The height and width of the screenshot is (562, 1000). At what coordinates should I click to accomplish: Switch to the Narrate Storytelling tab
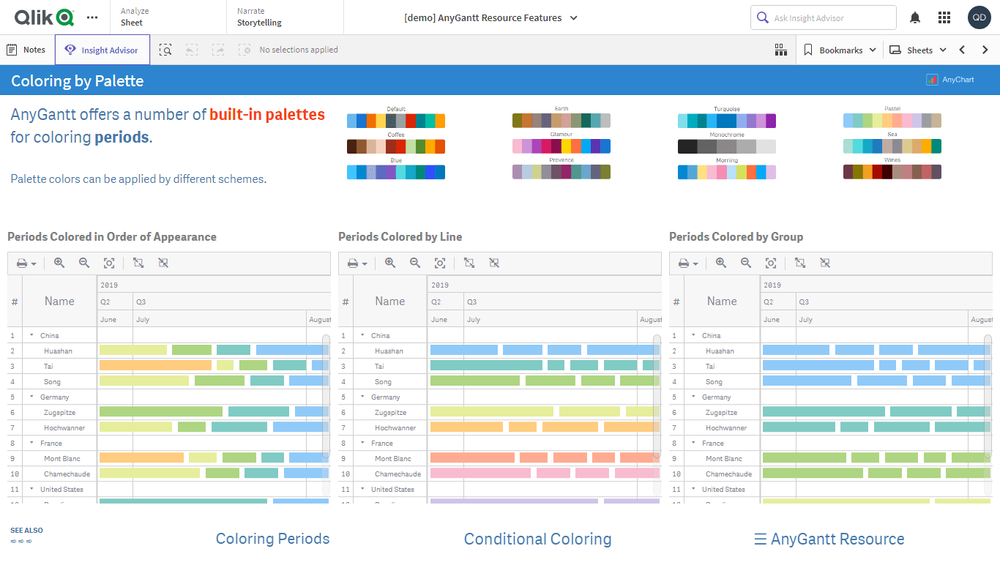[x=259, y=17]
